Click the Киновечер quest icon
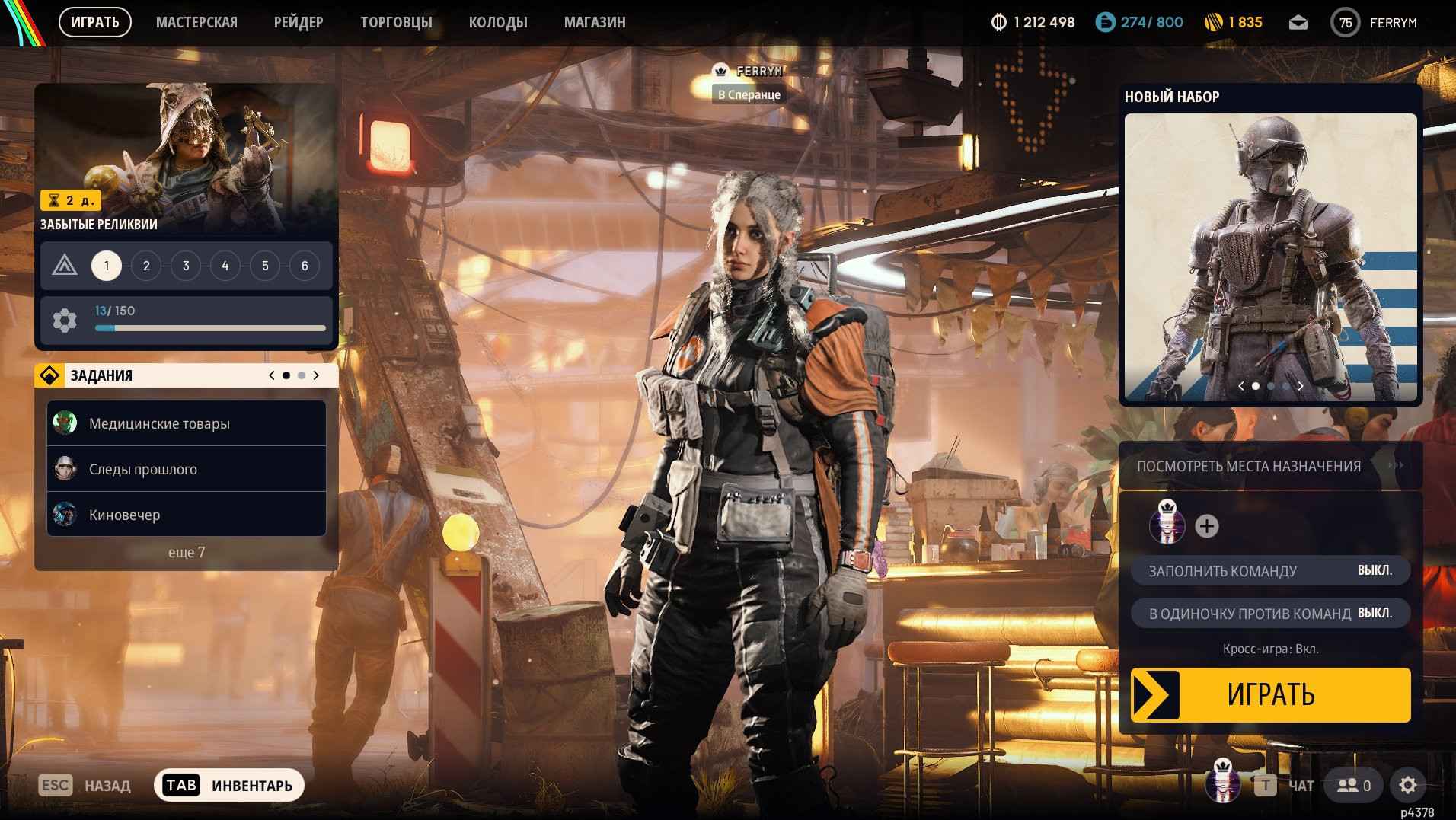Viewport: 1456px width, 820px height. [x=65, y=514]
